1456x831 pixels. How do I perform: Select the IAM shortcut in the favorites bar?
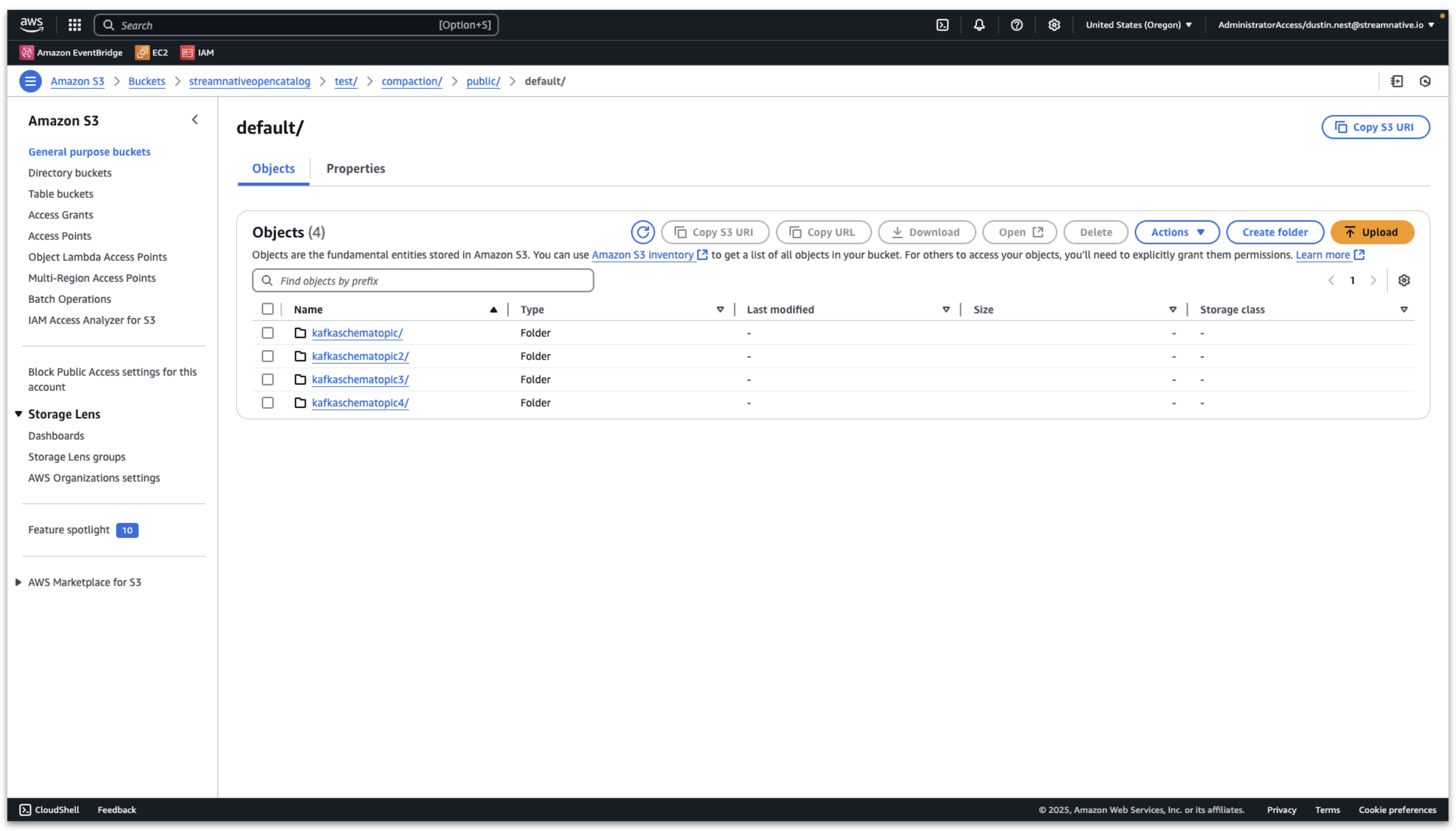click(x=198, y=53)
